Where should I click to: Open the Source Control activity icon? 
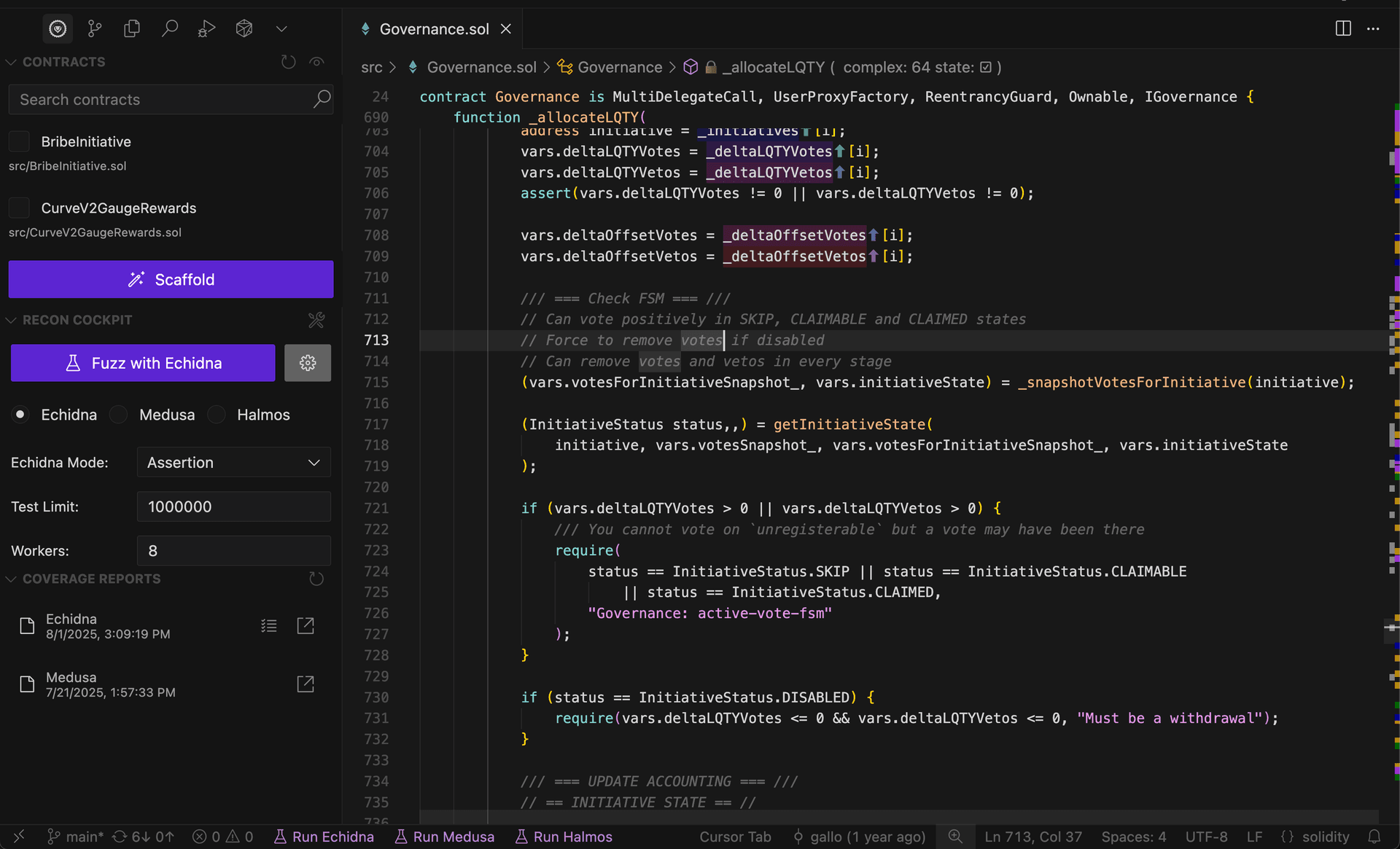coord(95,28)
